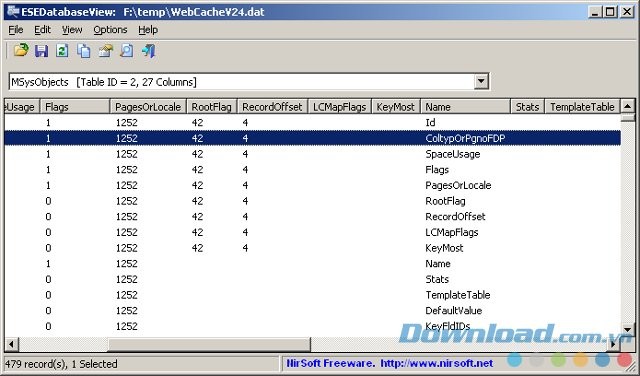Click the Exit toolbar icon
Image resolution: width=640 pixels, height=376 pixels.
coord(149,51)
